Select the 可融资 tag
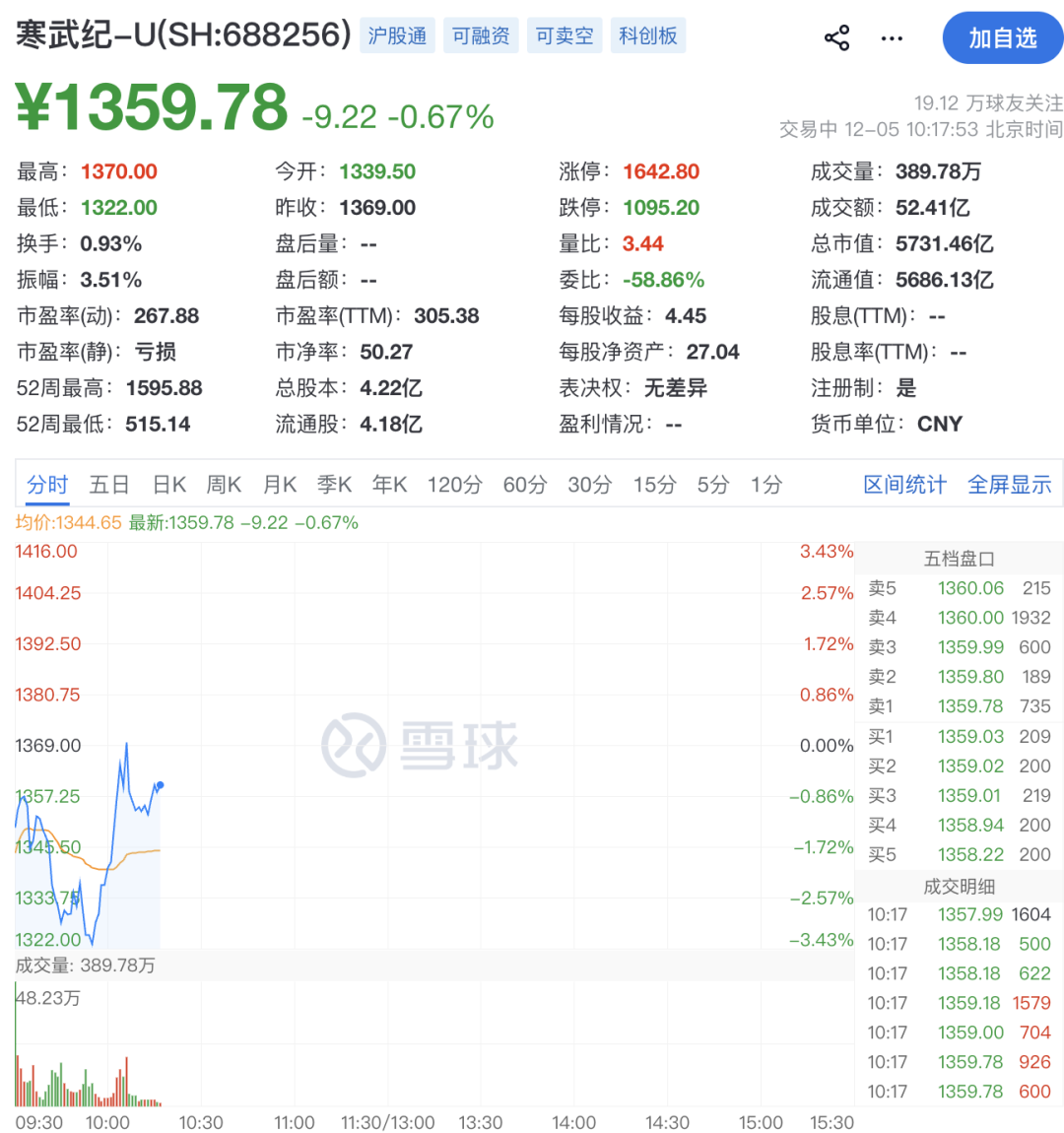 click(x=481, y=36)
